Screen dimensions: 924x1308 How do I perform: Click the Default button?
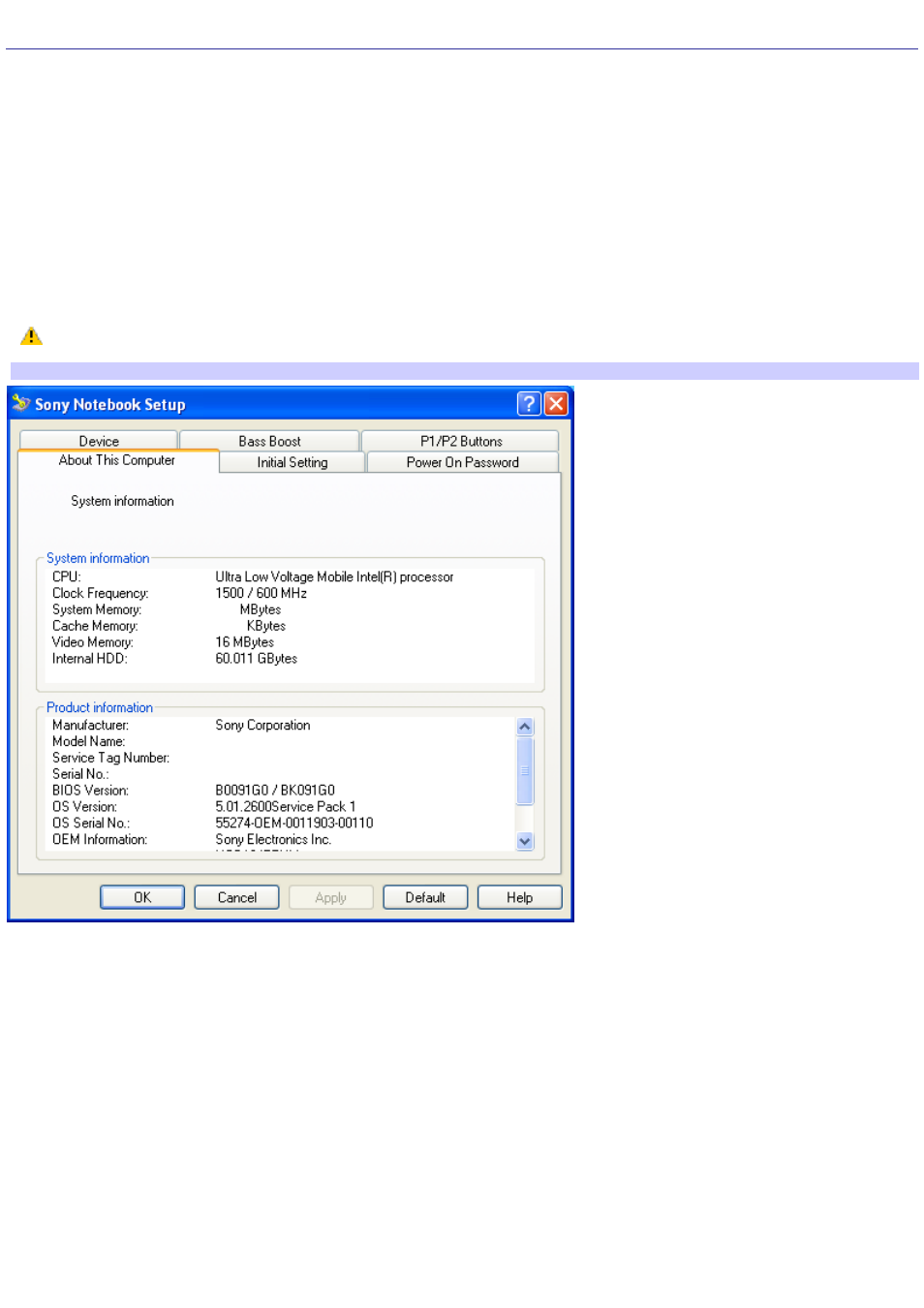[425, 897]
